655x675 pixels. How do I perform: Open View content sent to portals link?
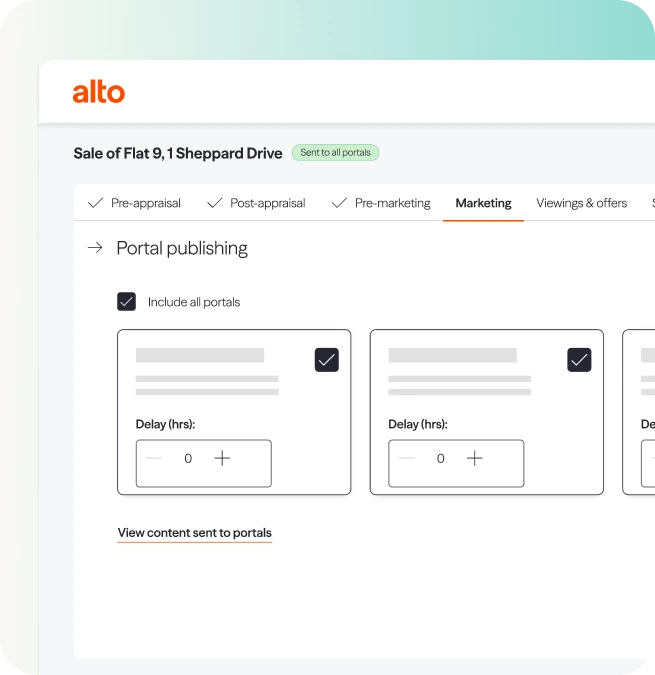[x=194, y=533]
